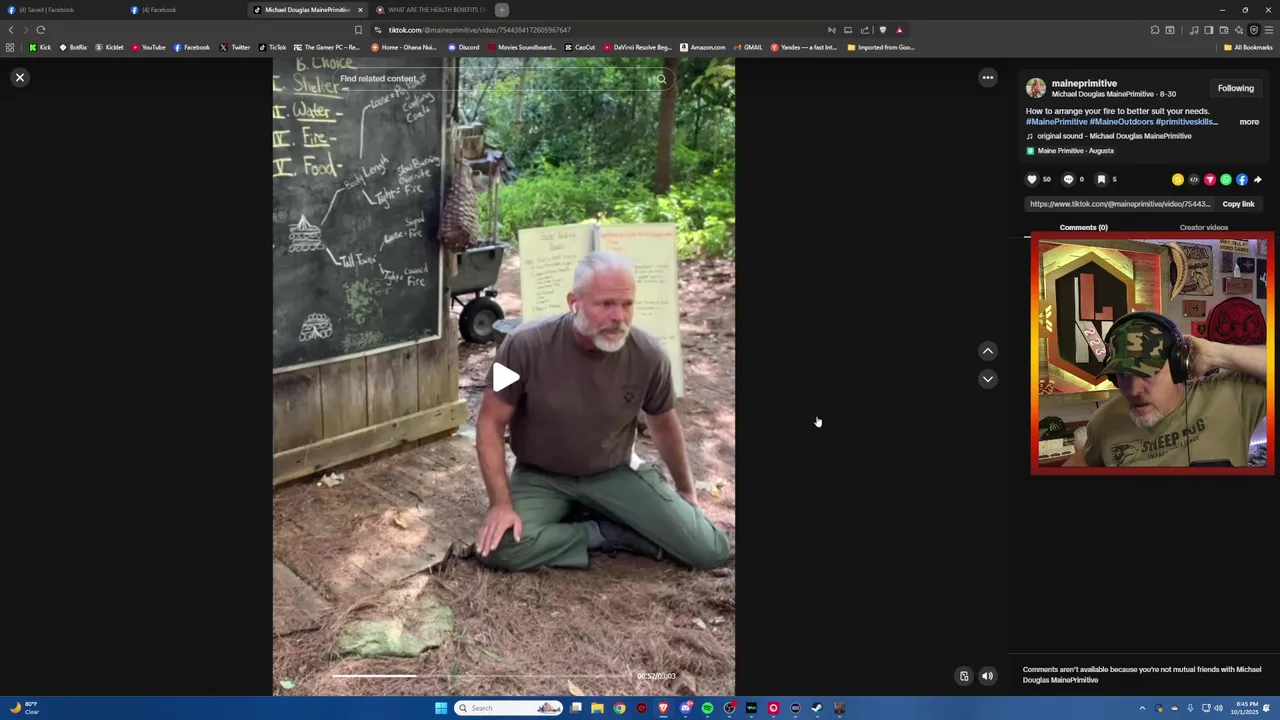Viewport: 1280px width, 720px height.
Task: Click the Copy link button
Action: point(1238,204)
